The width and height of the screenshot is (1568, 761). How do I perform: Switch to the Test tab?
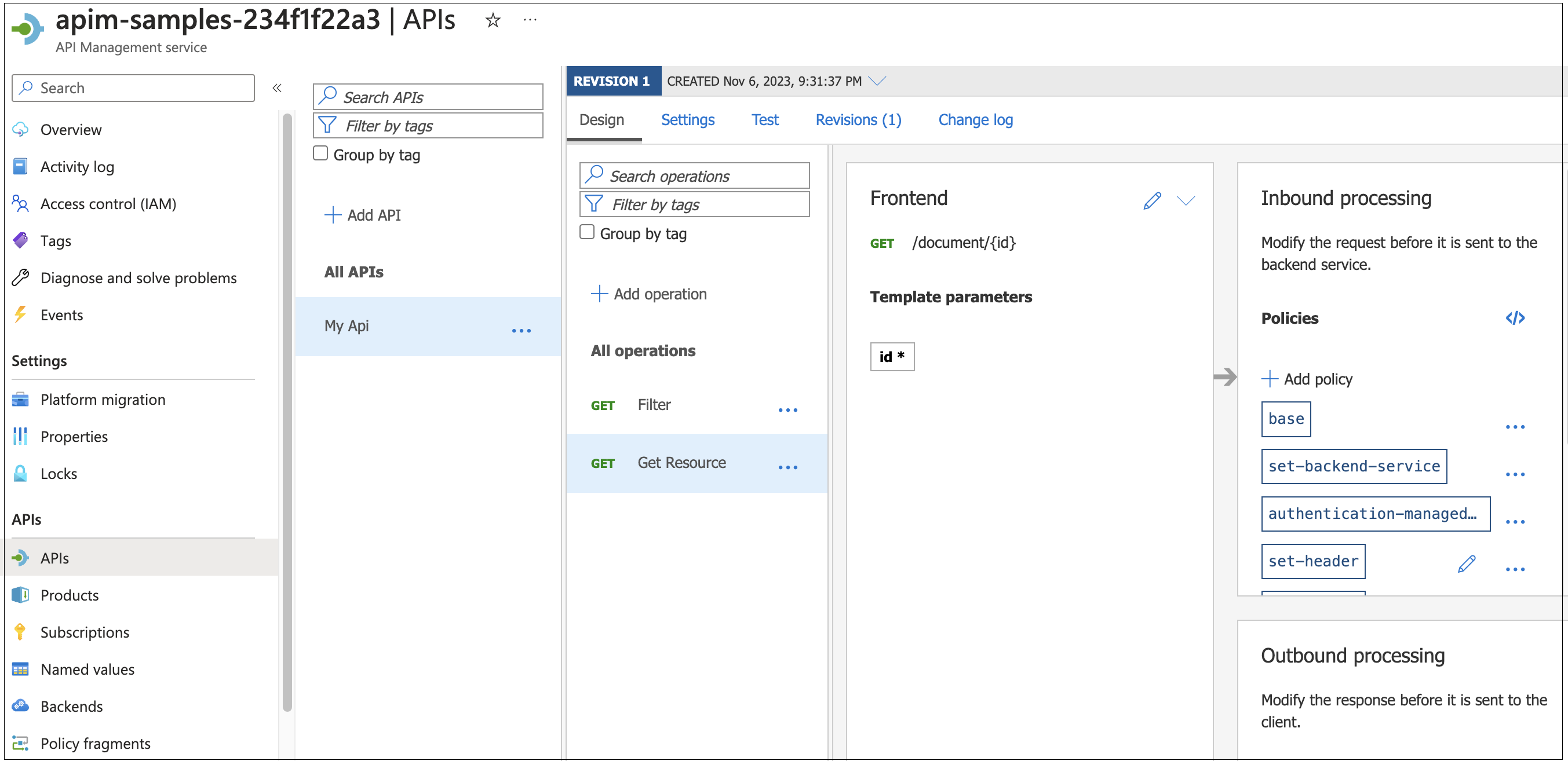(x=764, y=120)
